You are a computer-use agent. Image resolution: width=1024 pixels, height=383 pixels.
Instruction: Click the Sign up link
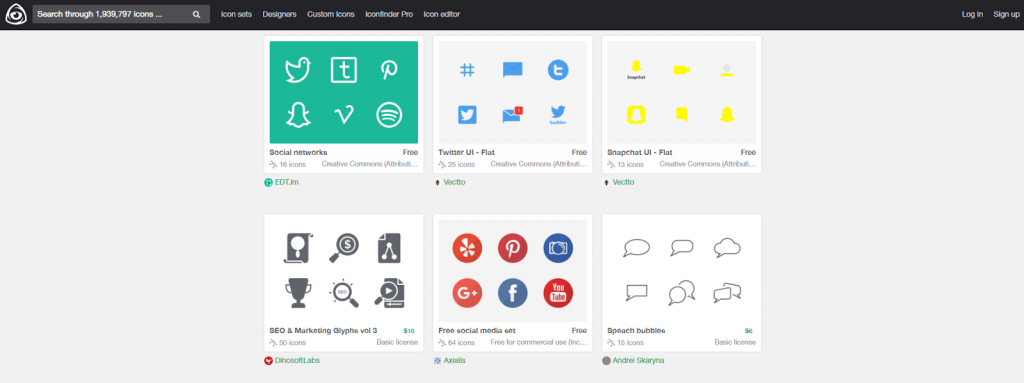coord(1006,14)
